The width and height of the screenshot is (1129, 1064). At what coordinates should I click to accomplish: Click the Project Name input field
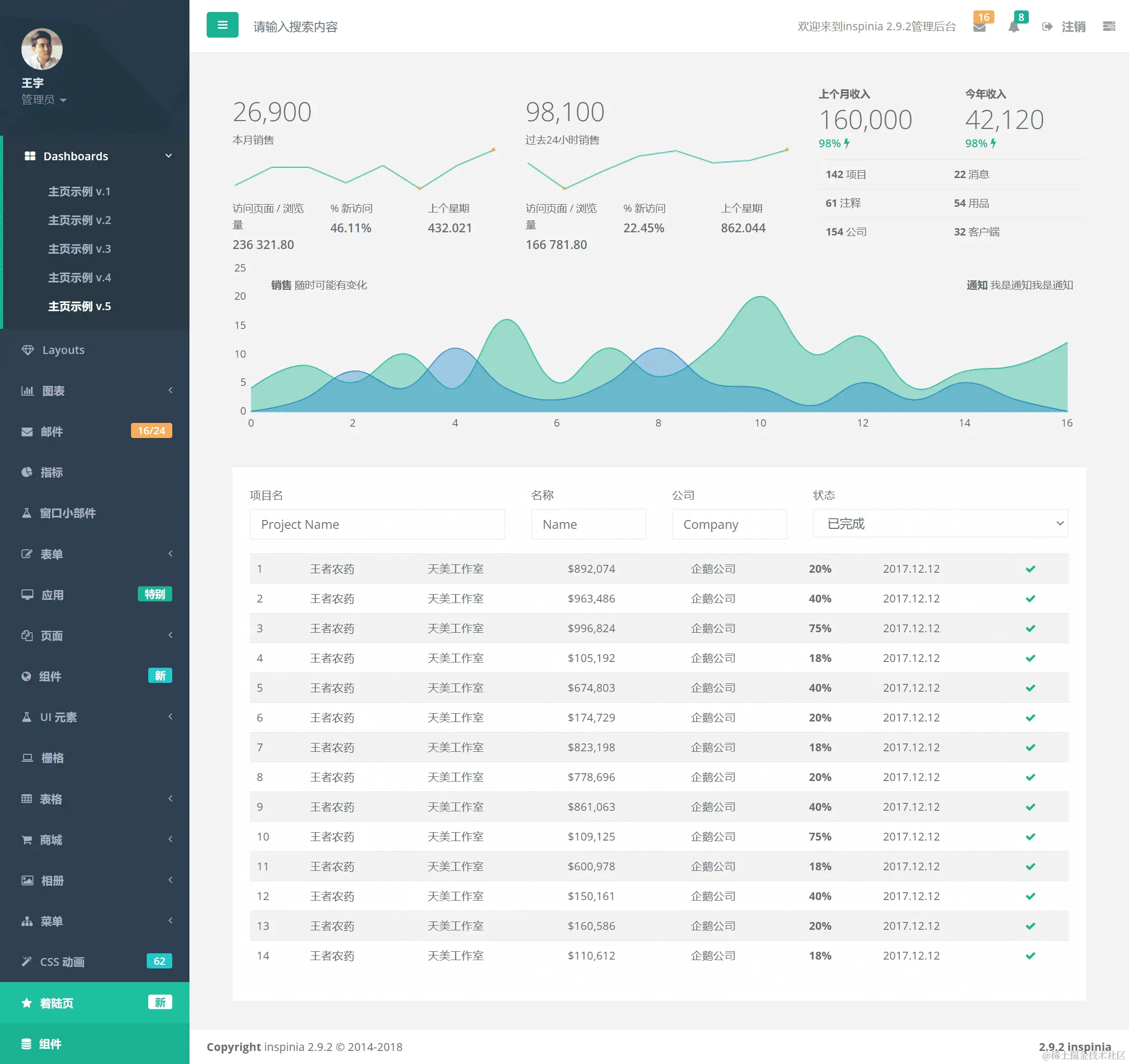pyautogui.click(x=377, y=524)
